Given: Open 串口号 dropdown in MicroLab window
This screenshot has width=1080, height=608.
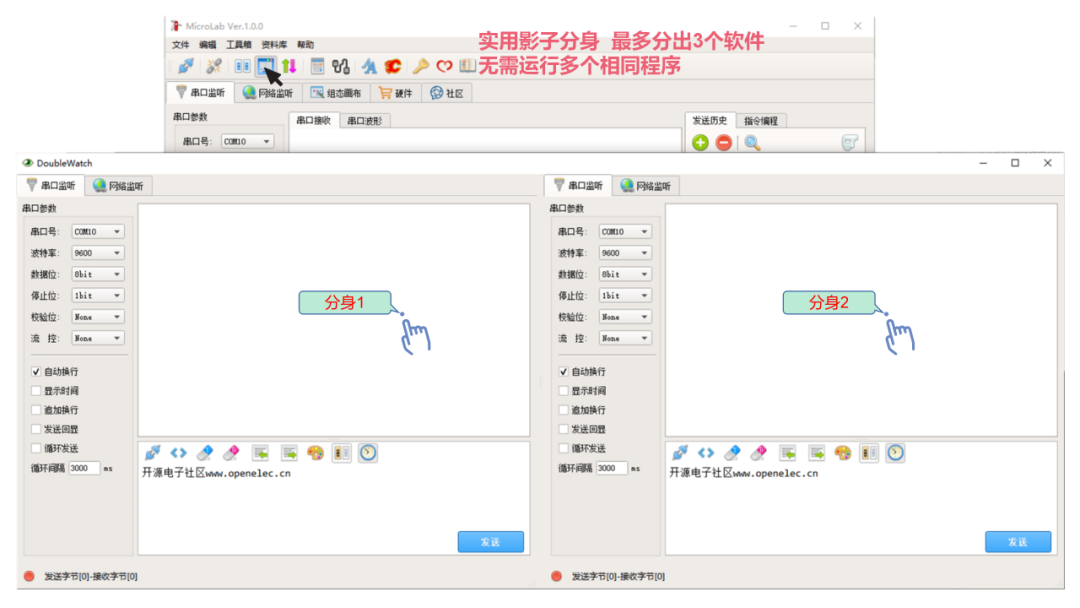Looking at the screenshot, I should 247,141.
